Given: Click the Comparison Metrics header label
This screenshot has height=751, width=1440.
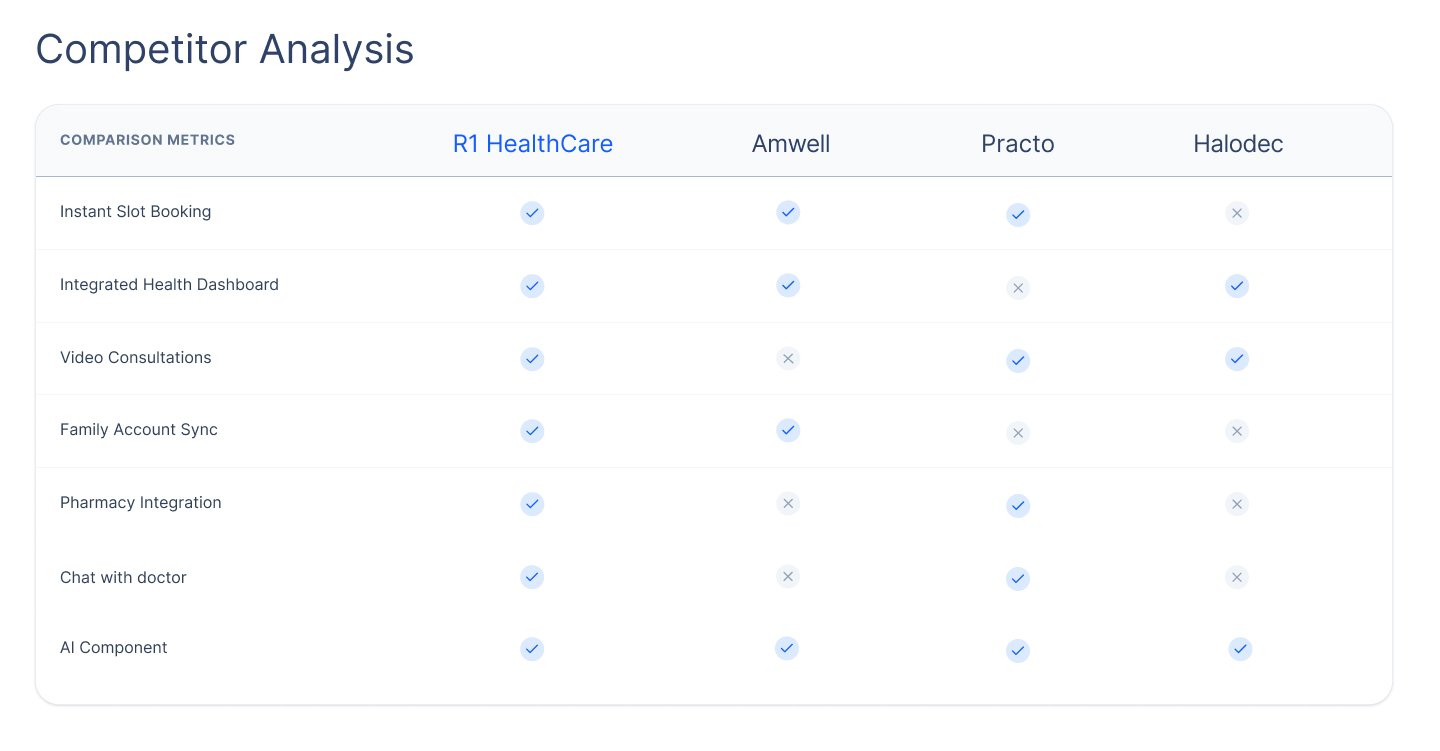Looking at the screenshot, I should [148, 140].
